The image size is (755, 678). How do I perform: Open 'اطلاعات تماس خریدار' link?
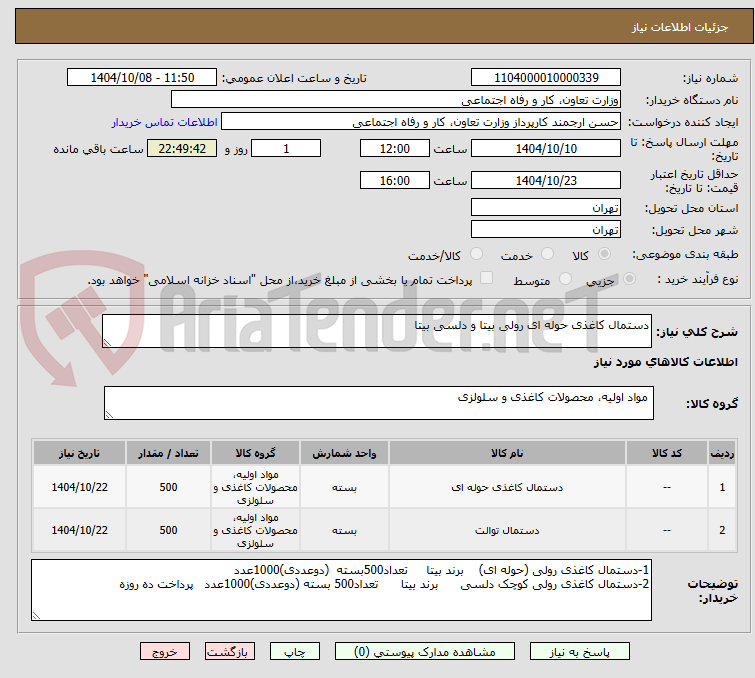(164, 122)
